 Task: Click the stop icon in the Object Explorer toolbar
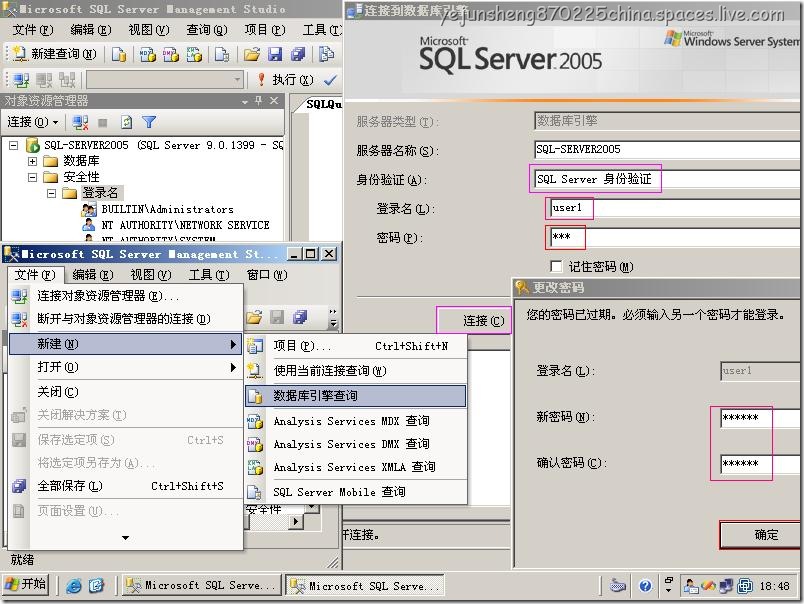(x=103, y=123)
